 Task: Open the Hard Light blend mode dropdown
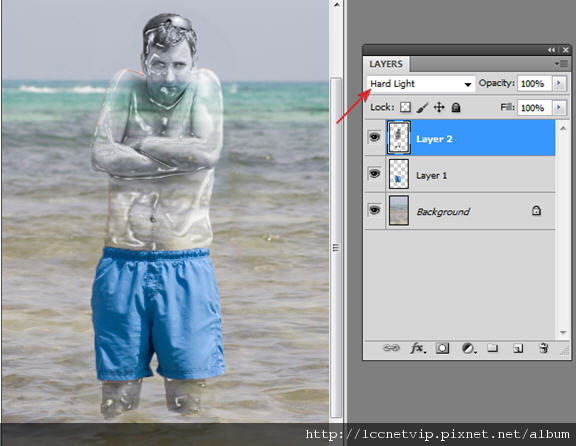point(421,84)
